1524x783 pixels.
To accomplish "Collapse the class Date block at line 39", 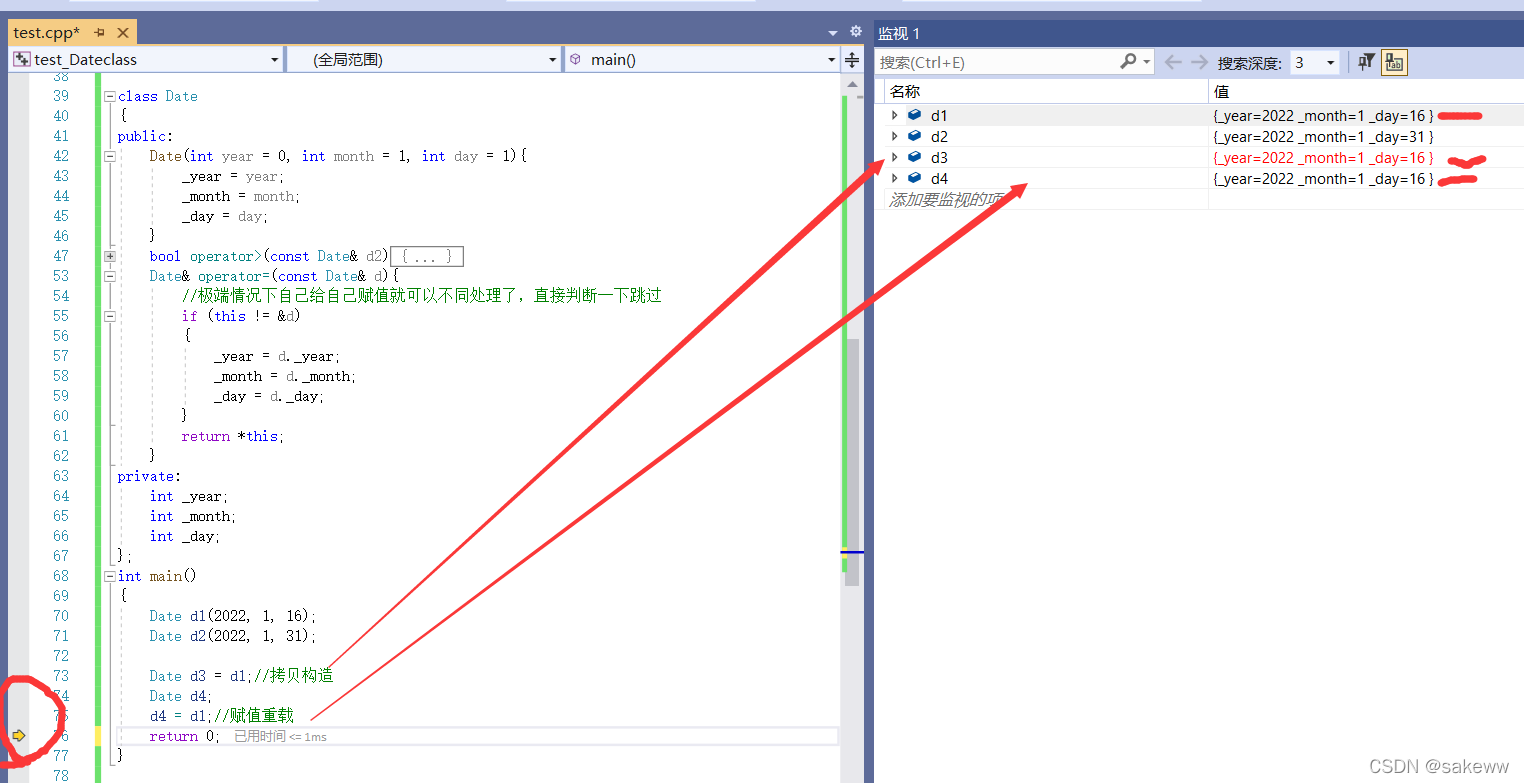I will pos(110,96).
